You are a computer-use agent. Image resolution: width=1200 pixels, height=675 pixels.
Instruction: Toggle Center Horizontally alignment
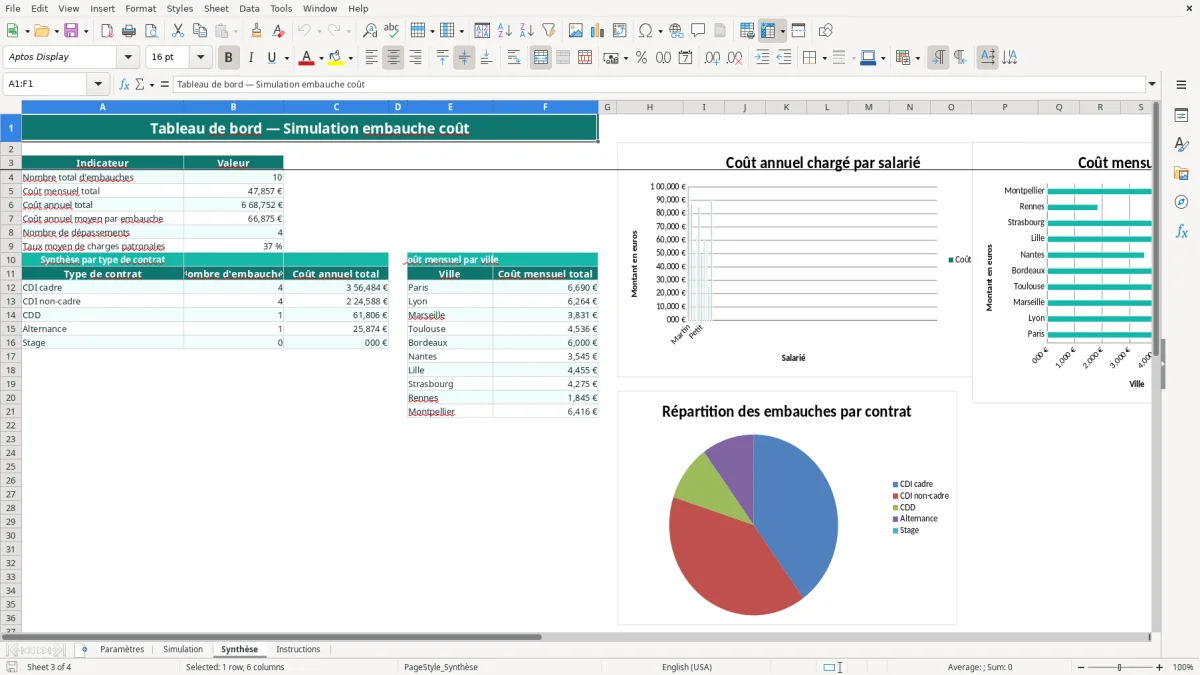point(393,58)
